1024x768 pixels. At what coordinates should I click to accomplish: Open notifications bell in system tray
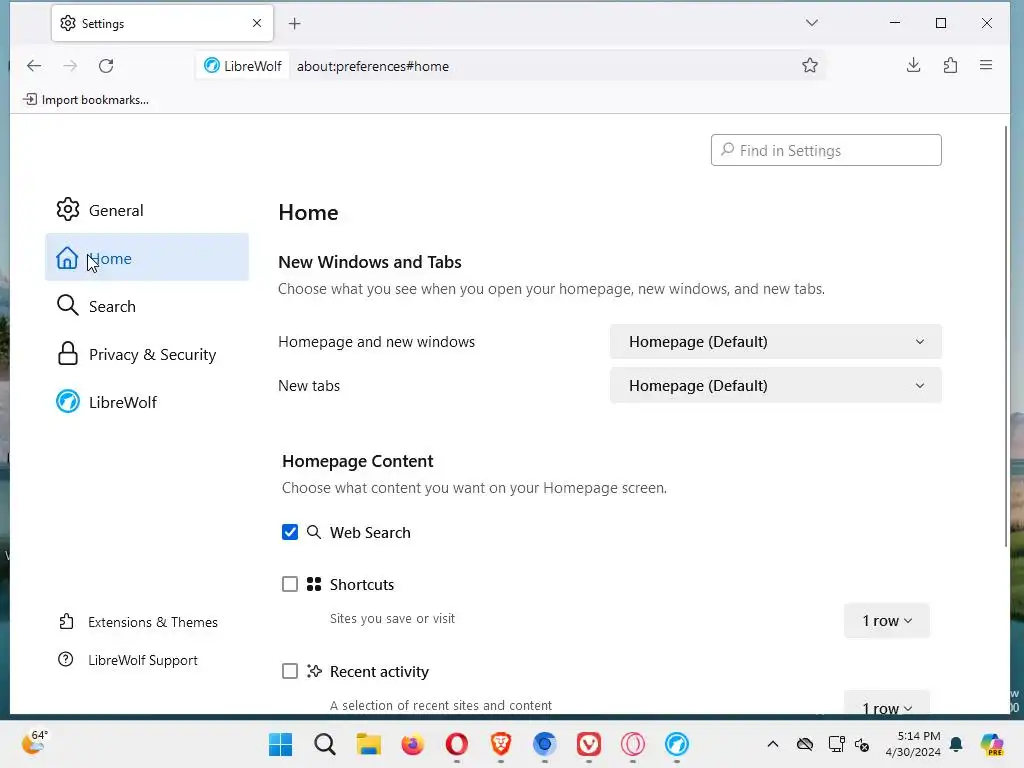pyautogui.click(x=956, y=744)
